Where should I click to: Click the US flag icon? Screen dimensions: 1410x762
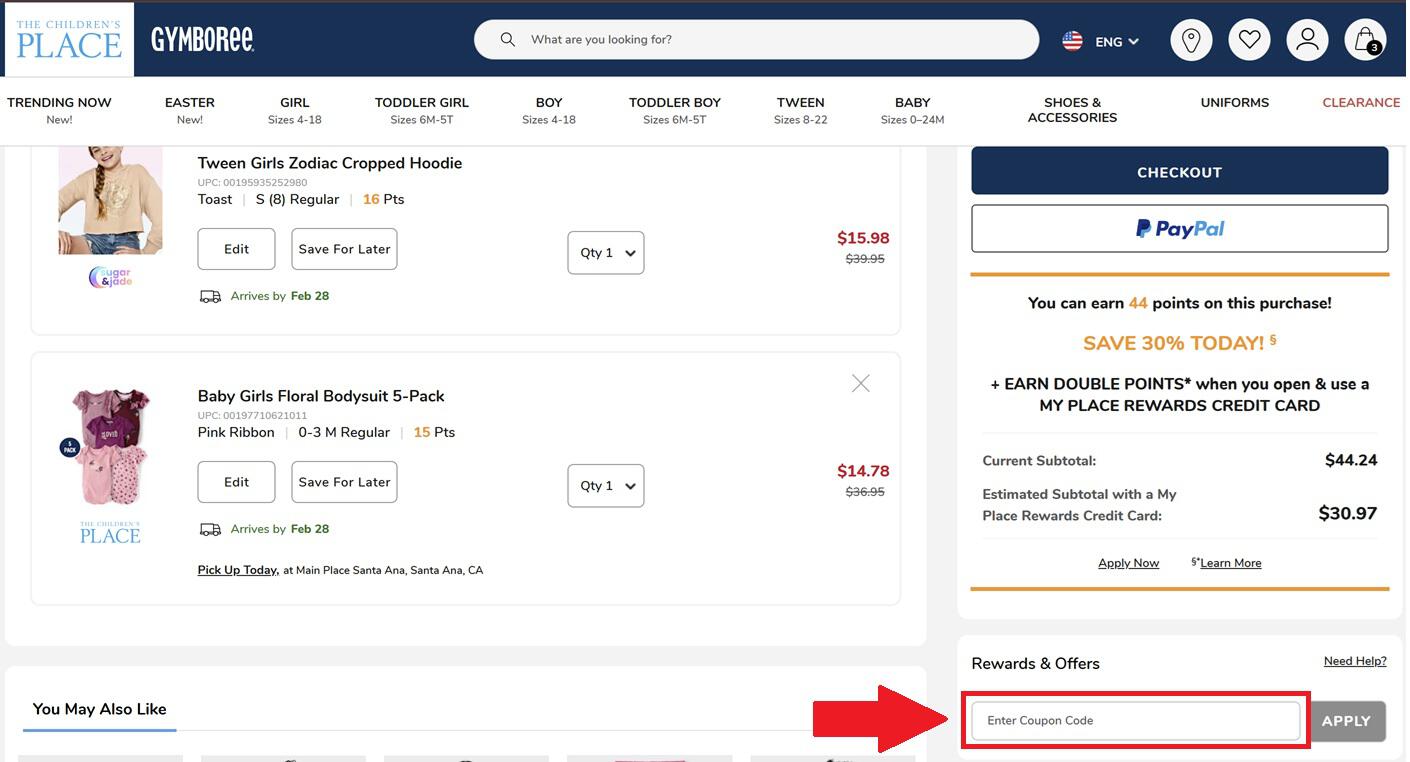tap(1072, 41)
